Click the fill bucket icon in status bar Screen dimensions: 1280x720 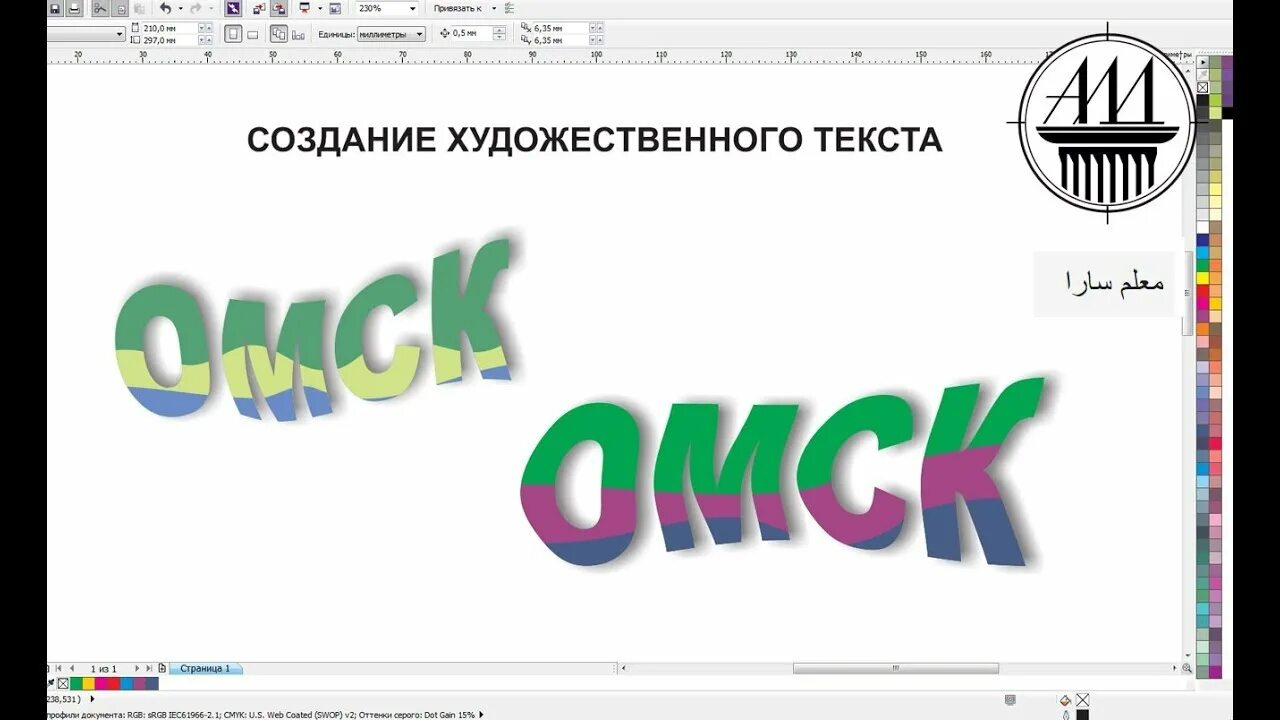click(1065, 701)
